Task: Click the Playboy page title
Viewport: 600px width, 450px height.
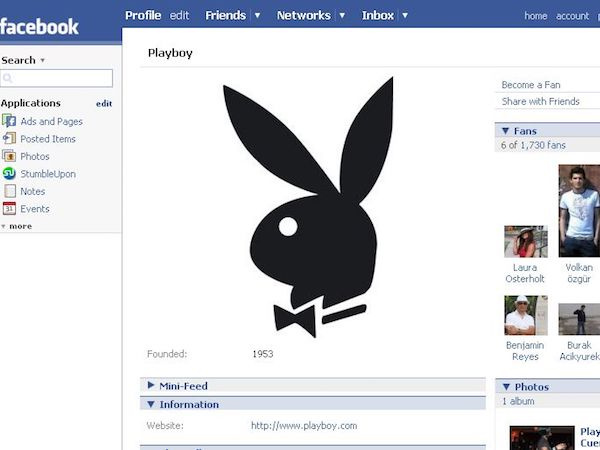Action: pos(170,53)
